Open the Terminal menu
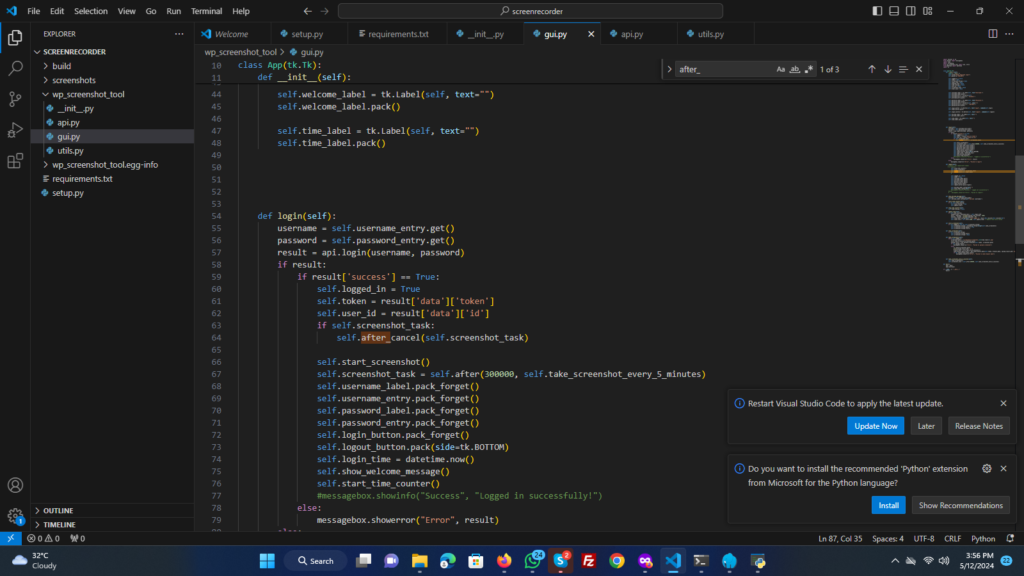Viewport: 1024px width, 576px height. [x=207, y=11]
